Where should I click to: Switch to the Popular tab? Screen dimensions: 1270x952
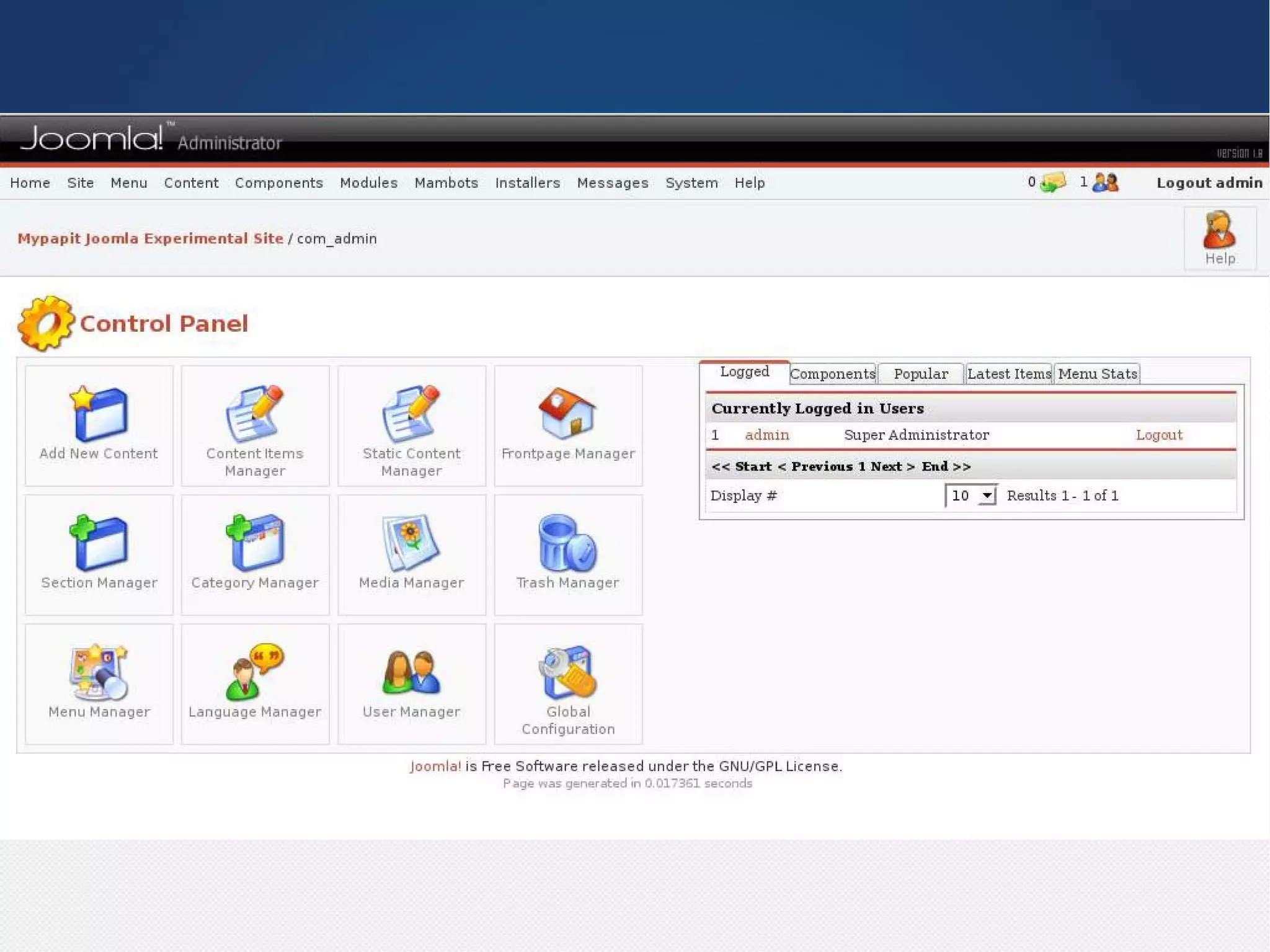pos(920,374)
